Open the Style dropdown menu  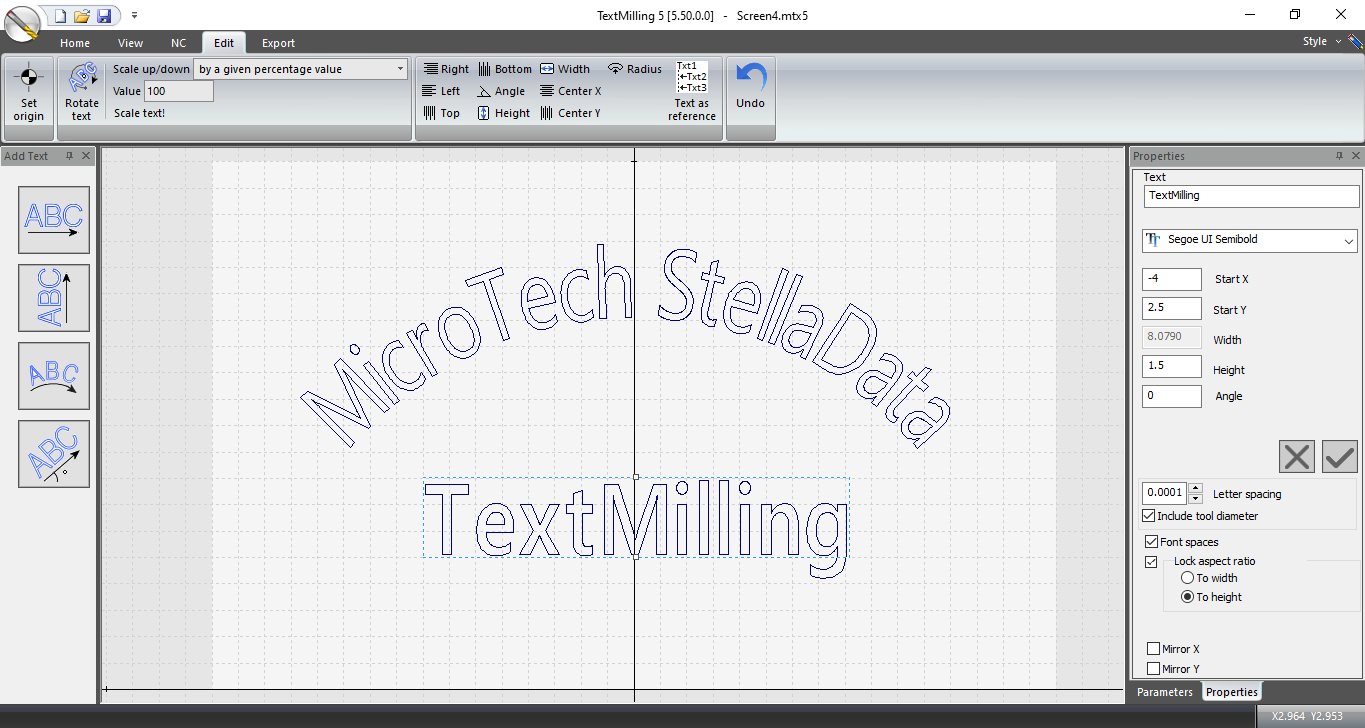1320,42
